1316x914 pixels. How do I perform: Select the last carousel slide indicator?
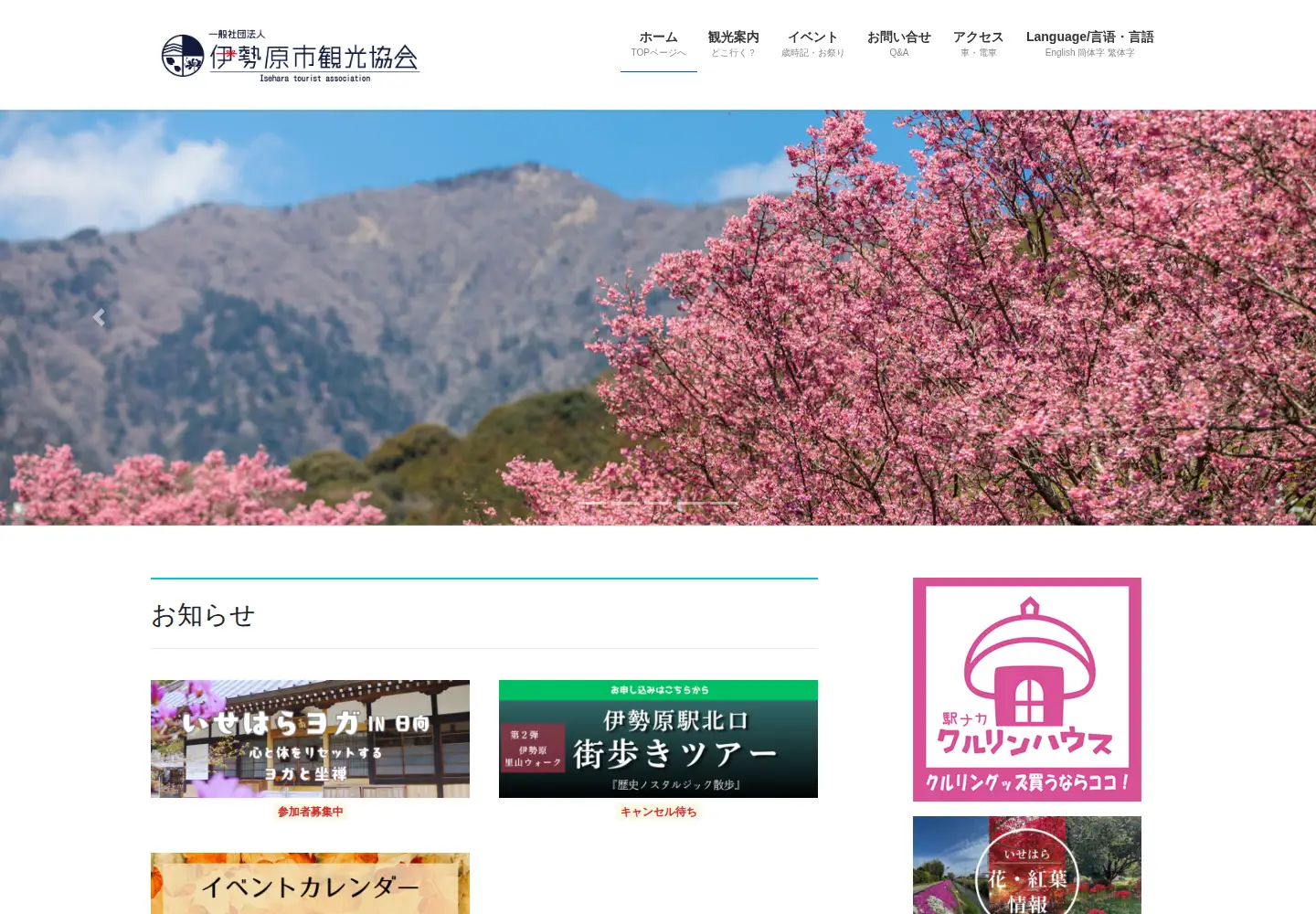723,503
